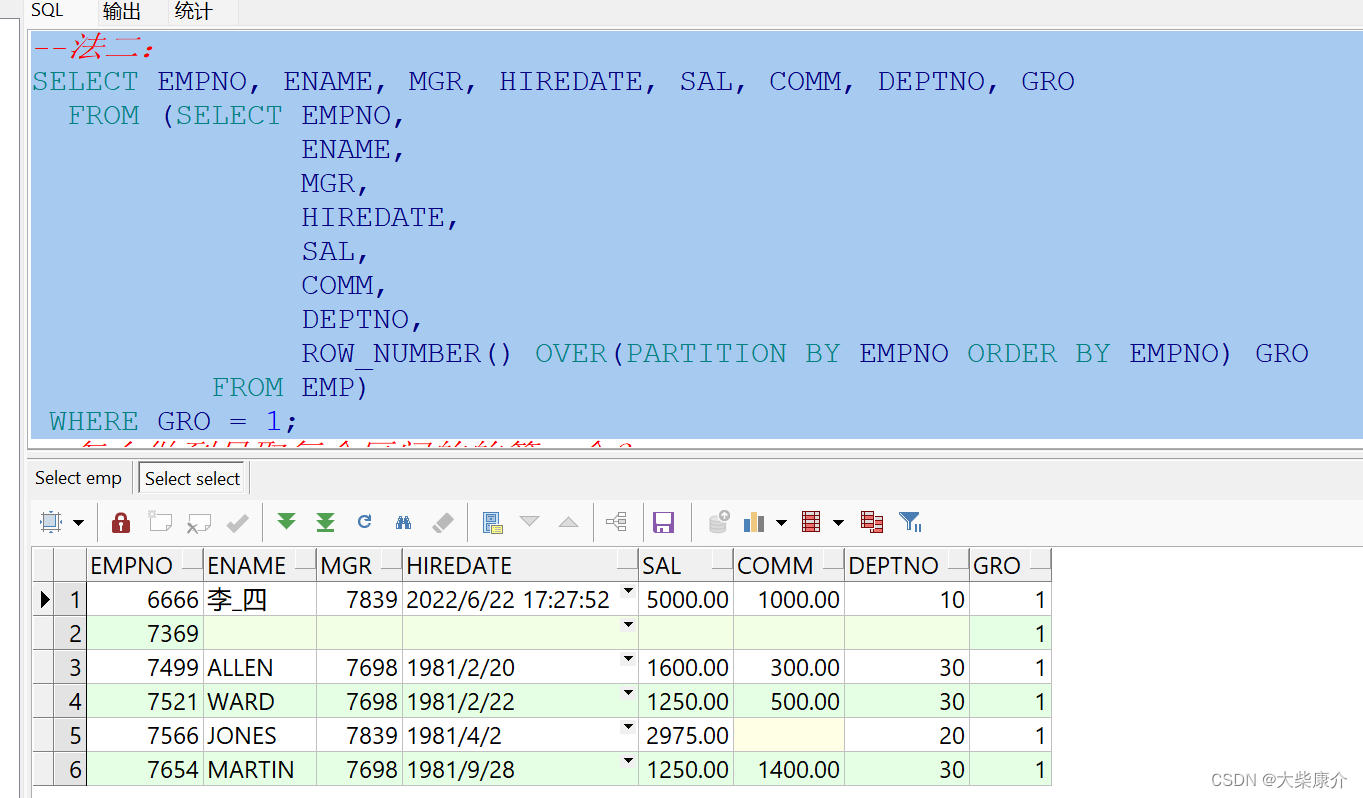Save query results with the purple disk icon
The height and width of the screenshot is (798, 1363).
pos(664,521)
